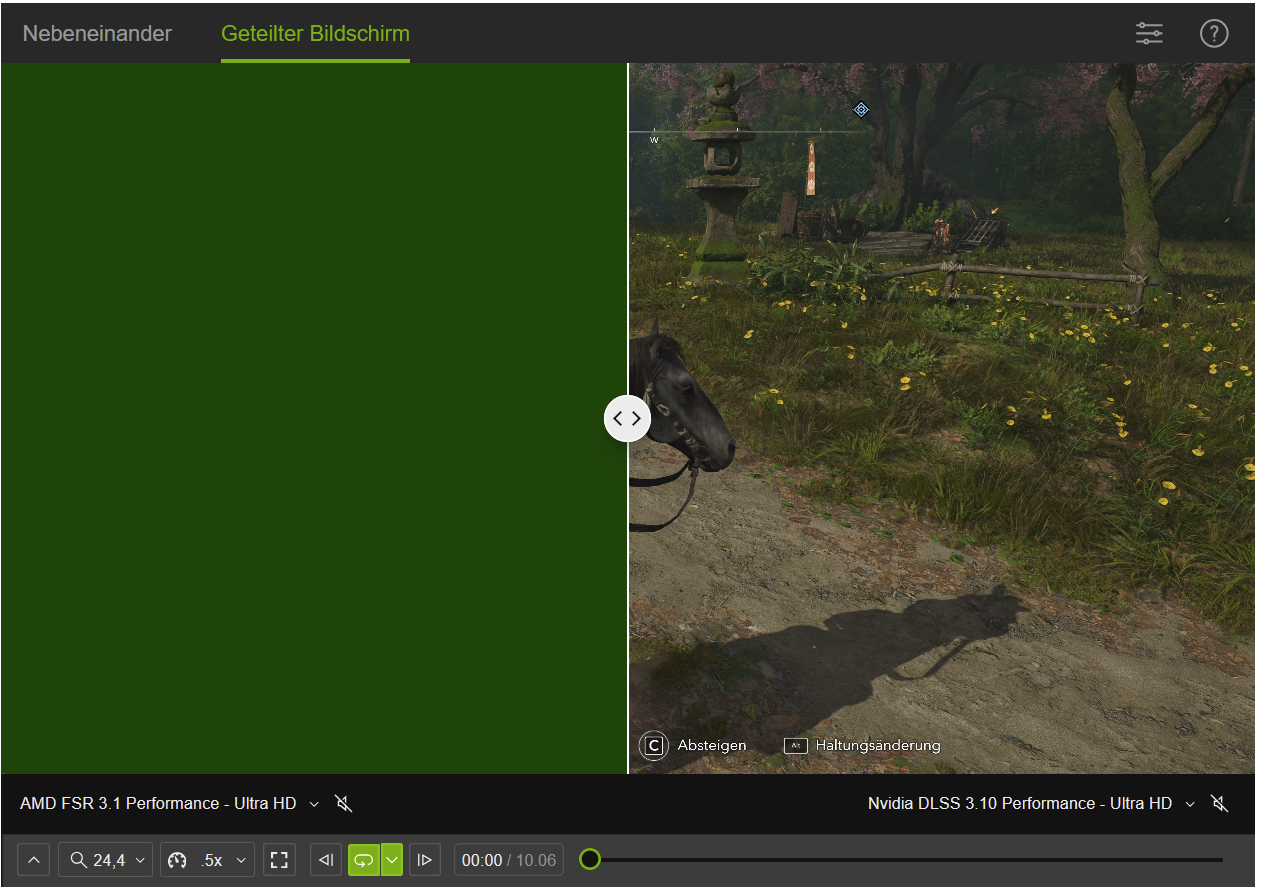This screenshot has width=1261, height=890.
Task: Select the Geteilter Bildschirm tab
Action: click(315, 33)
